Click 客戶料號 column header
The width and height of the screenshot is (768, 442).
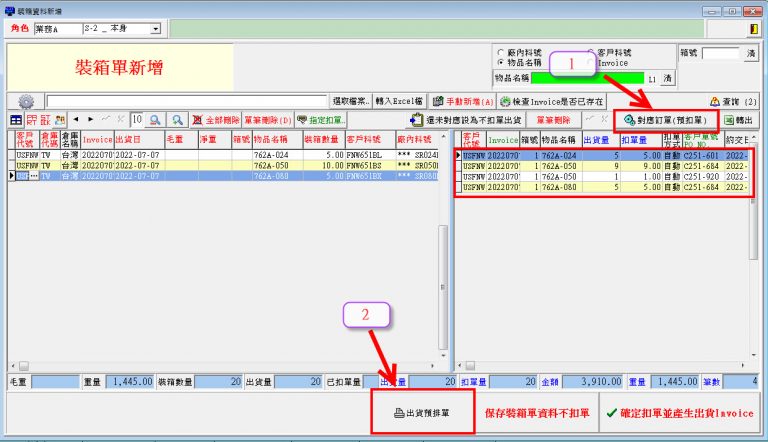(x=370, y=140)
